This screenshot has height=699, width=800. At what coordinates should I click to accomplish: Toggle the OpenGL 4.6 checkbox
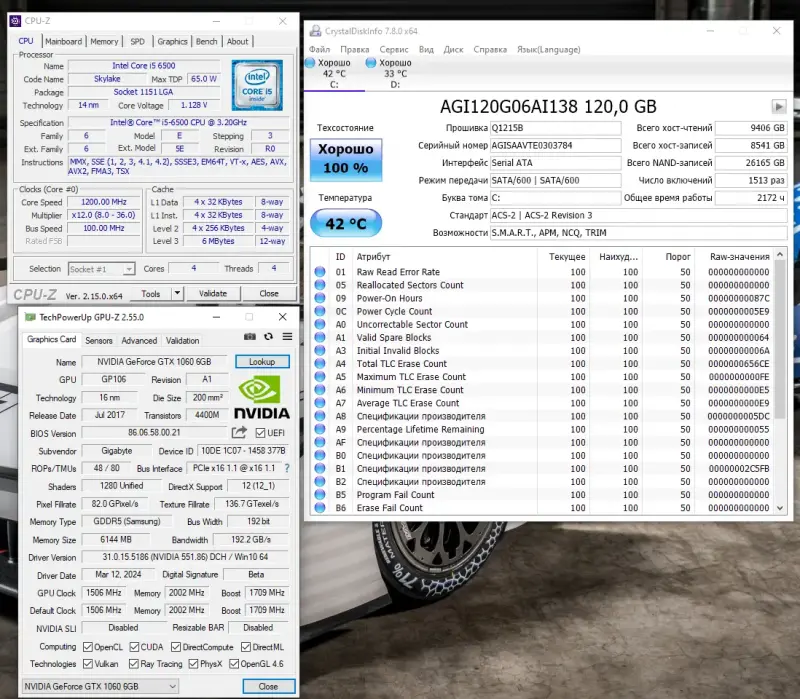click(234, 664)
